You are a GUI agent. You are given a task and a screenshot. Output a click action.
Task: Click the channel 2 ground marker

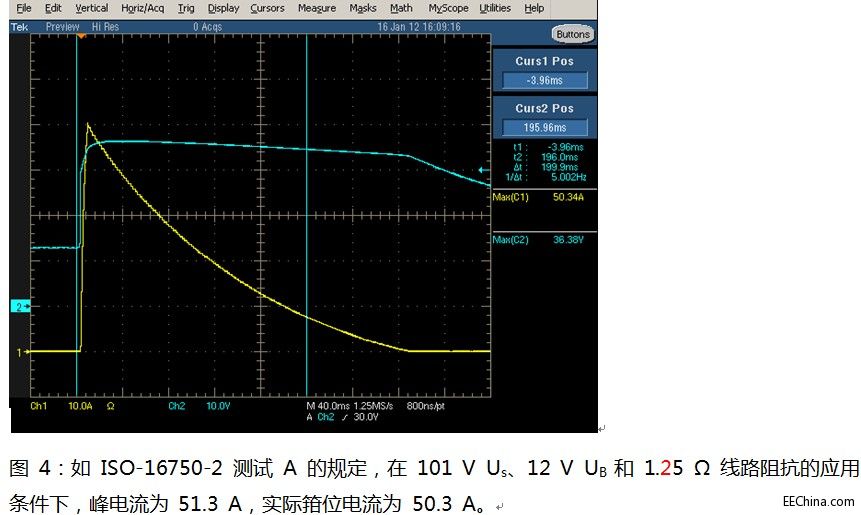18,306
